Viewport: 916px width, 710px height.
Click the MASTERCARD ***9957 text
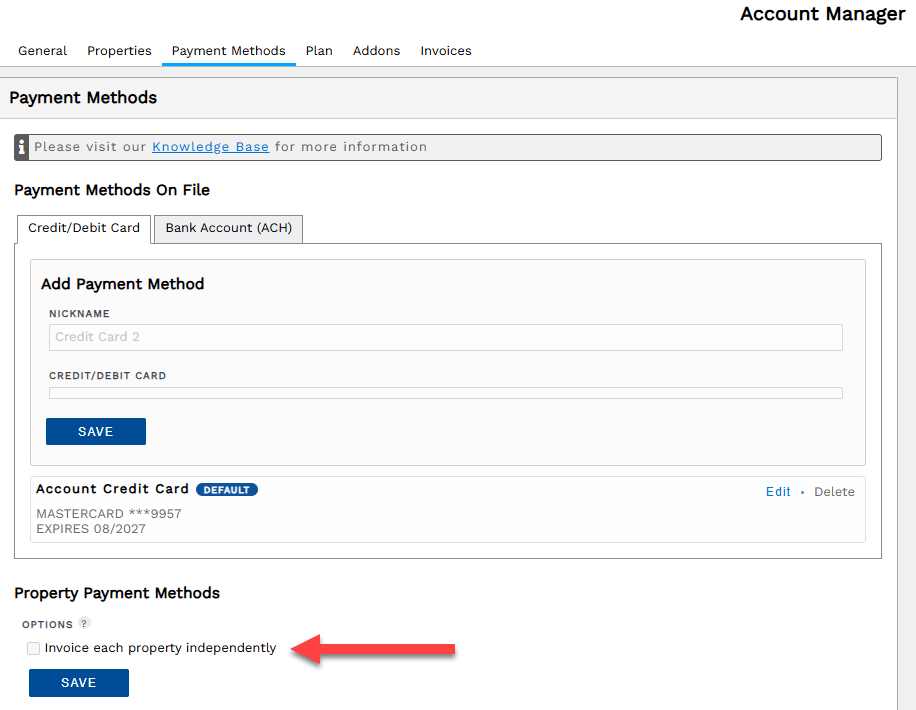[109, 514]
